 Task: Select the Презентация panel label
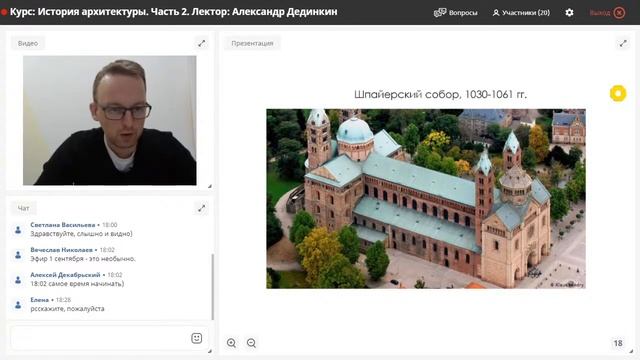pos(252,43)
